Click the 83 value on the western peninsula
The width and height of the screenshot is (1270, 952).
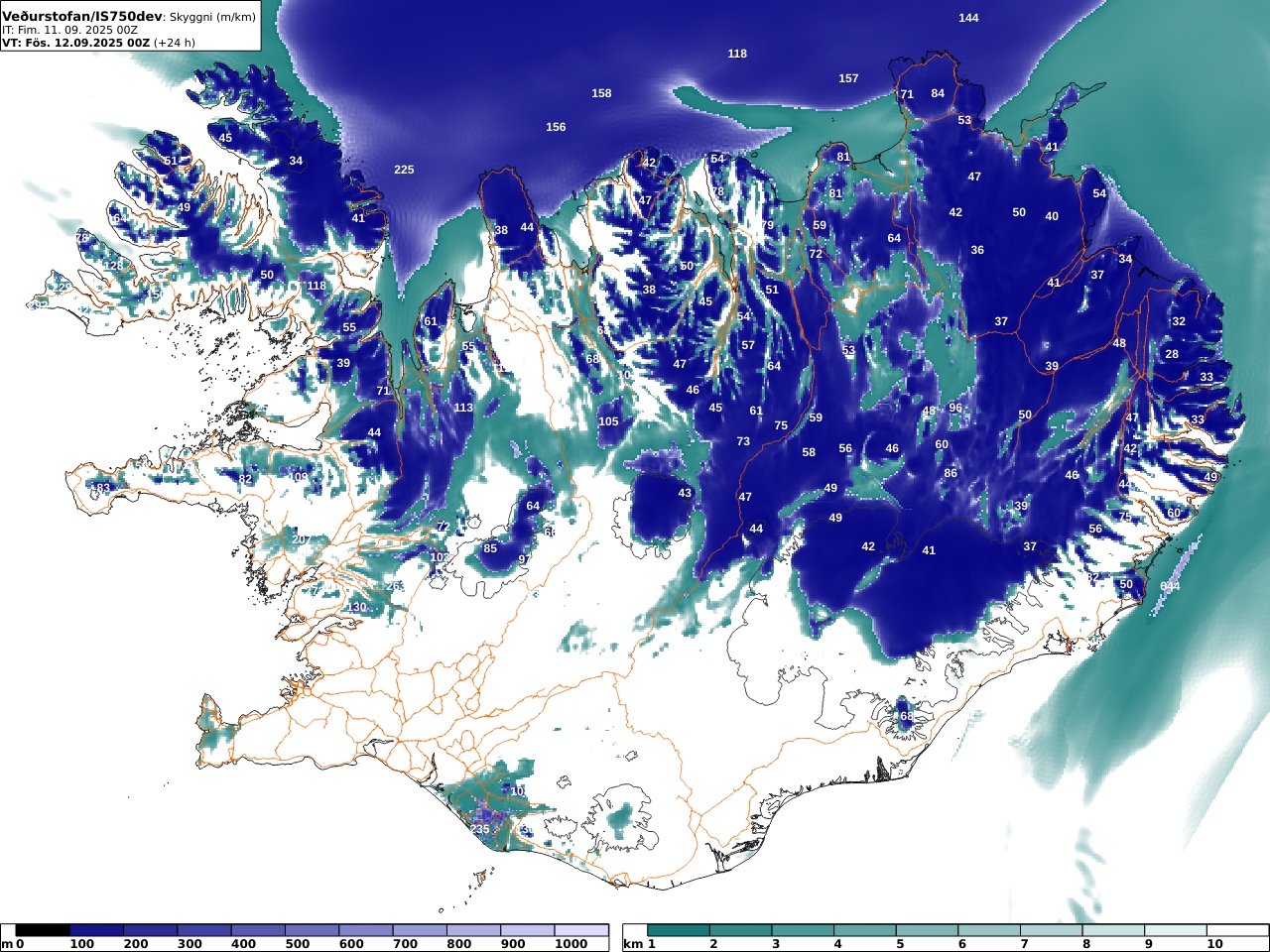click(103, 488)
